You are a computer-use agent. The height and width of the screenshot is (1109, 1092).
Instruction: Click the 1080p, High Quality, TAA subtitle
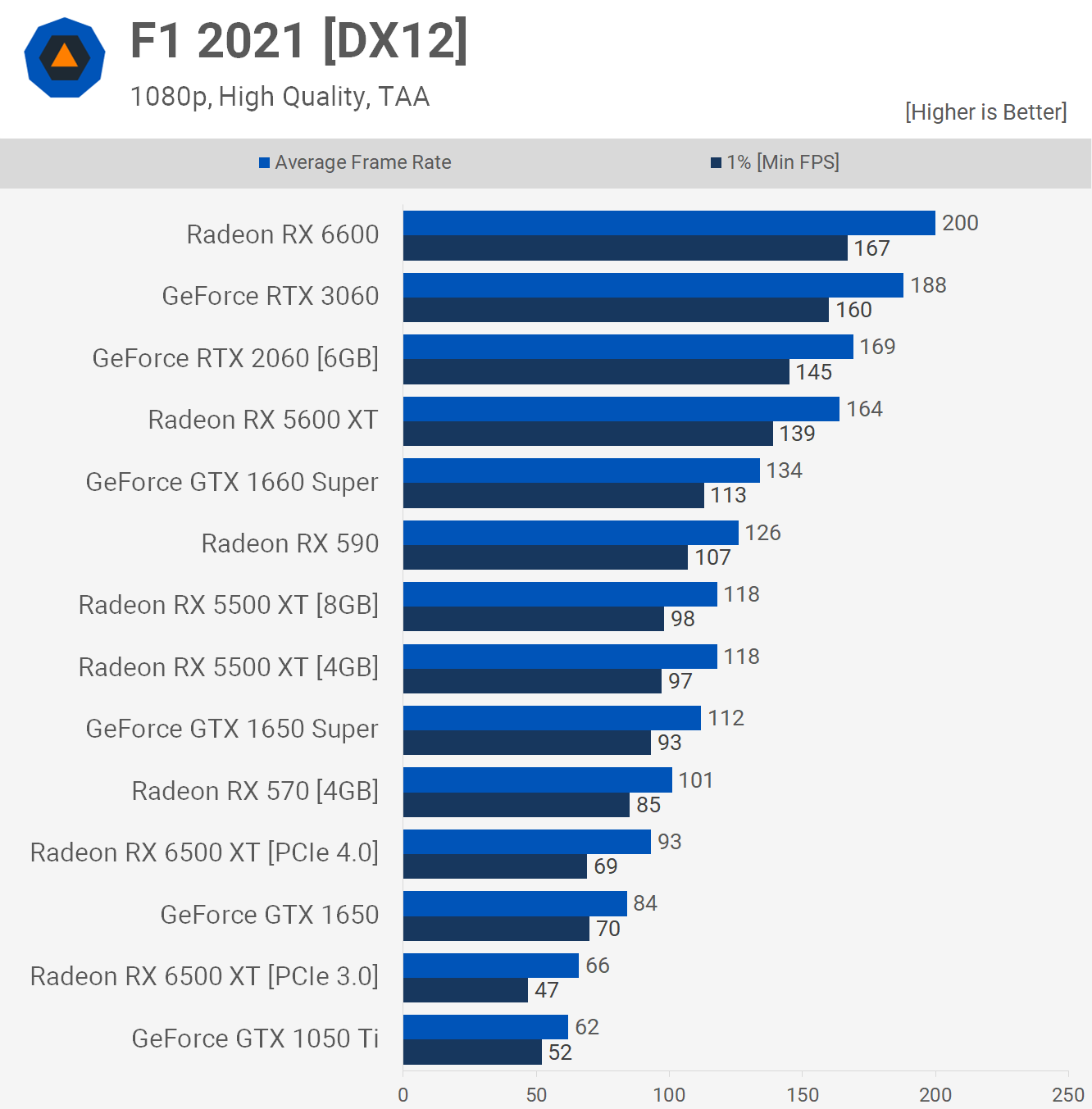[280, 97]
